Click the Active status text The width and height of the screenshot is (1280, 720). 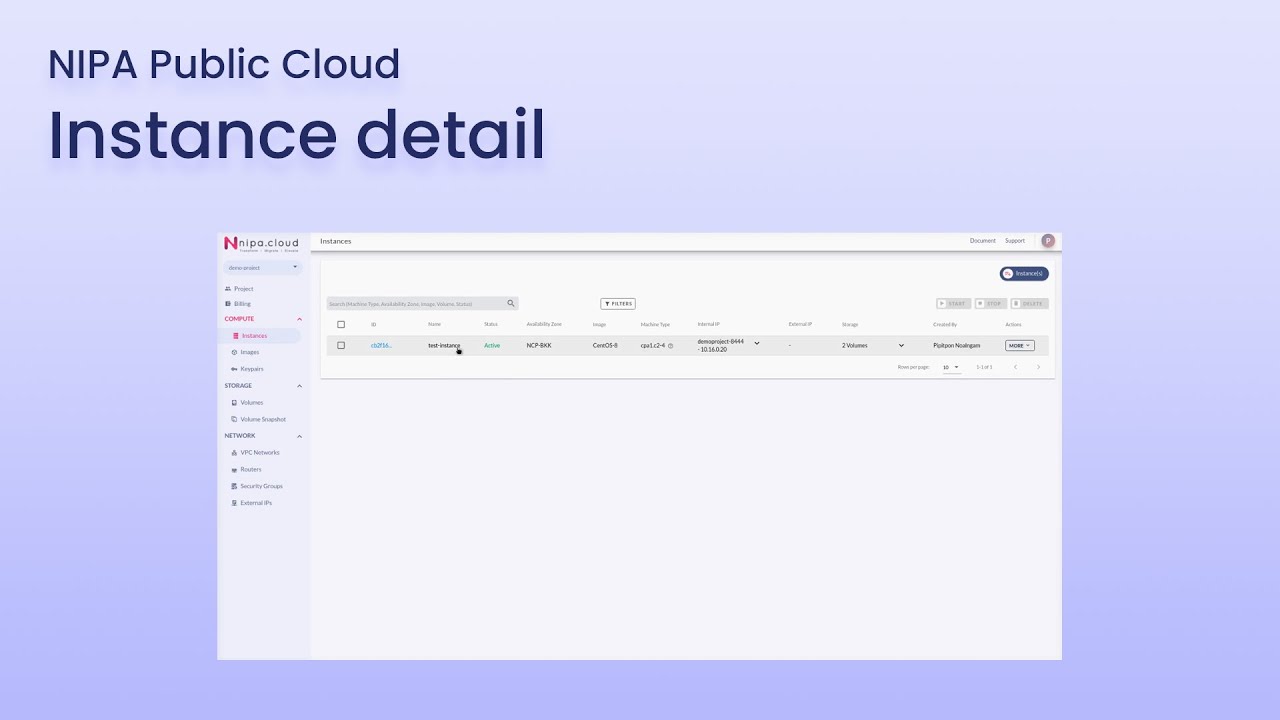point(492,346)
